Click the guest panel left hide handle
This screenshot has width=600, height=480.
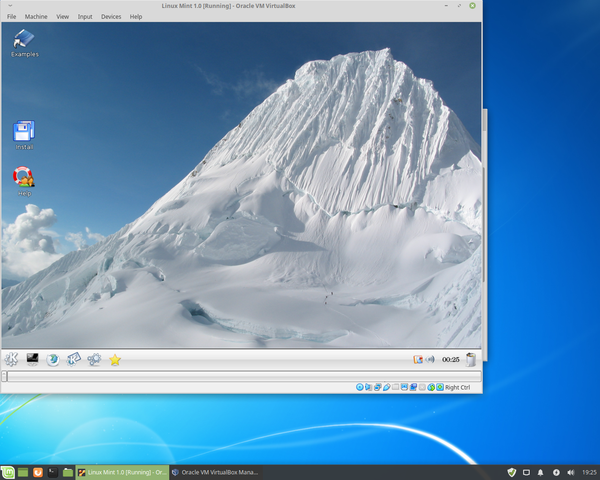[x=4, y=376]
